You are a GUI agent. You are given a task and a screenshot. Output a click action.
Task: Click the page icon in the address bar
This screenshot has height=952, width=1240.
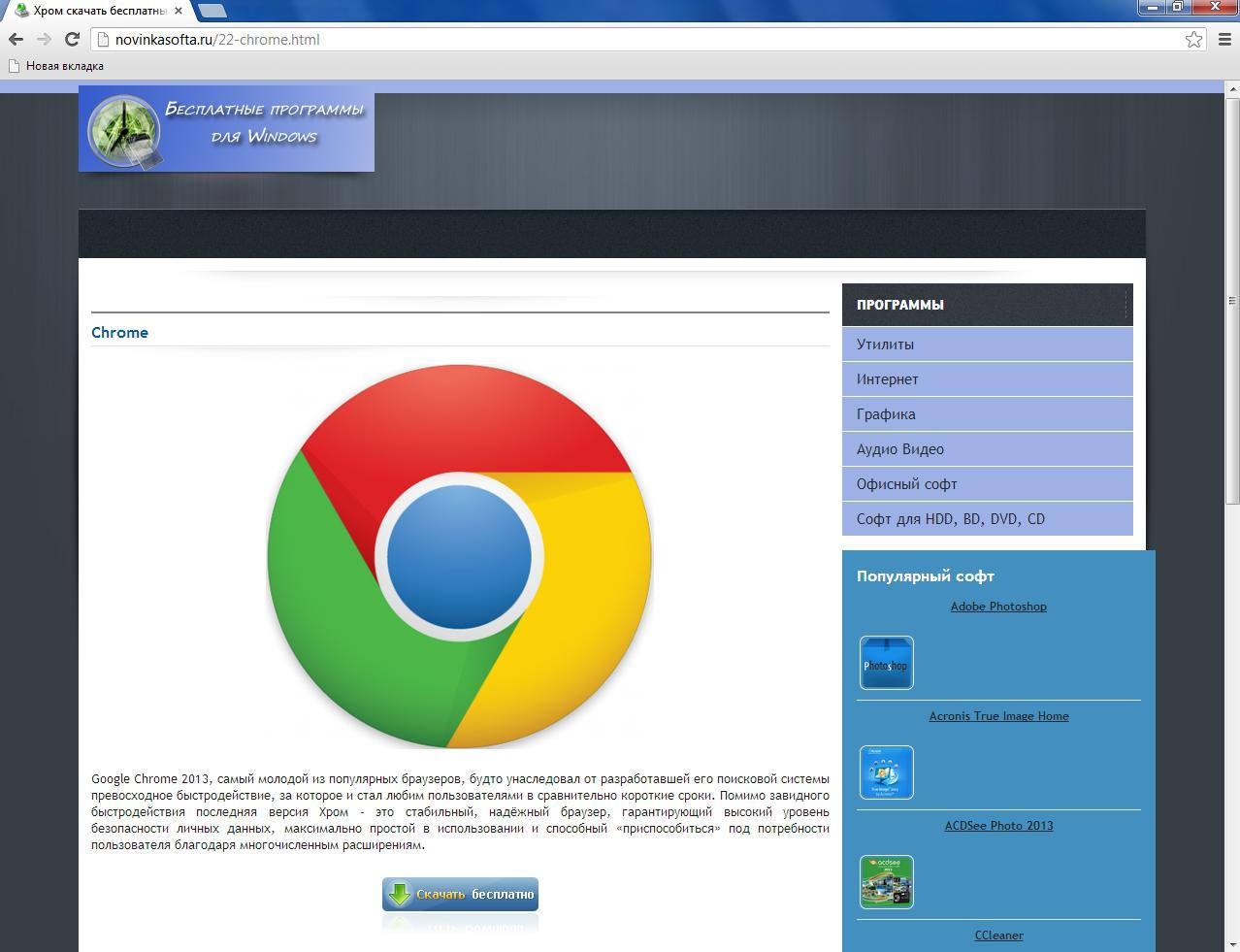coord(104,40)
